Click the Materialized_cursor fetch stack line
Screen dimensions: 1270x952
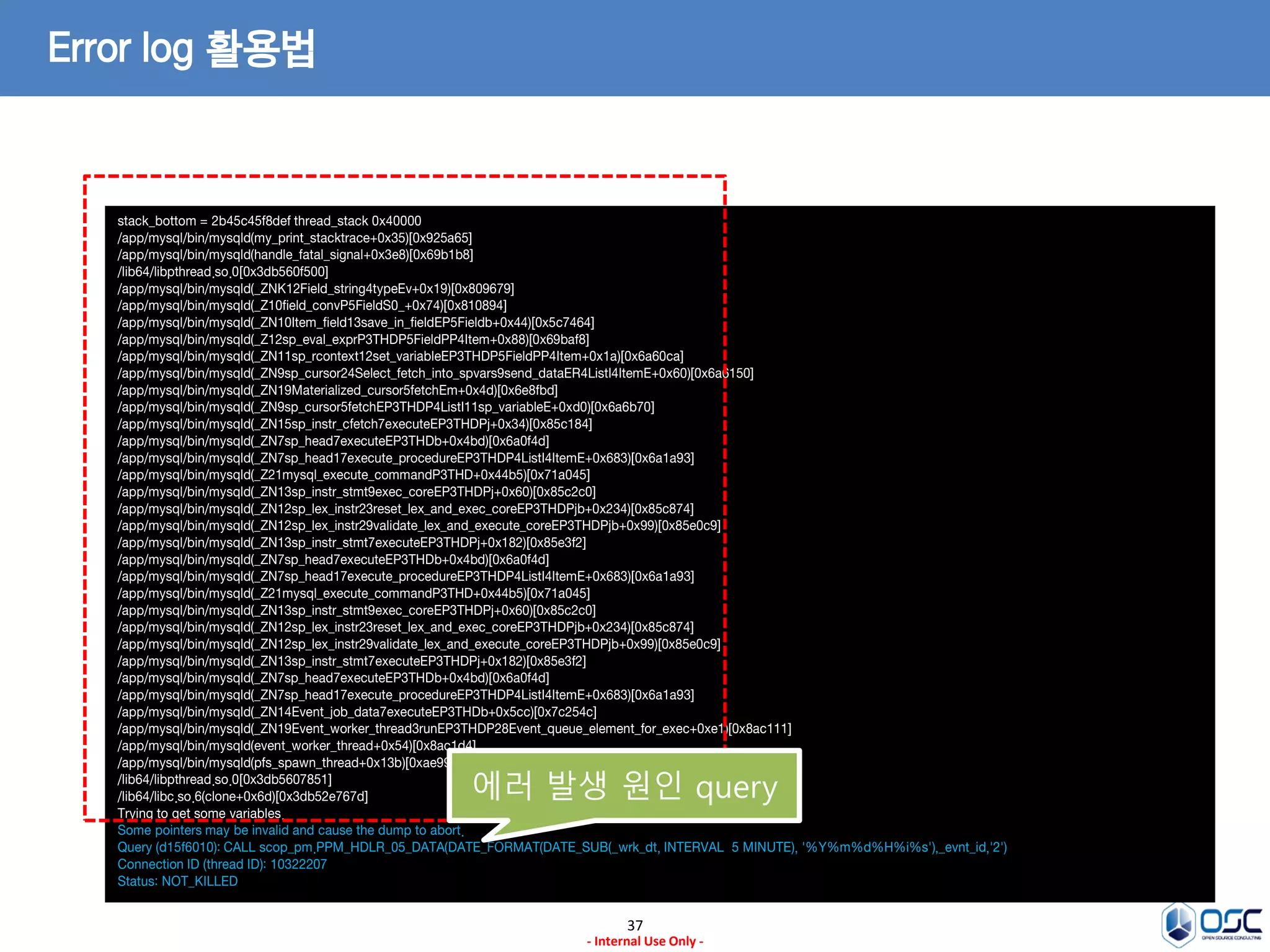pyautogui.click(x=337, y=390)
